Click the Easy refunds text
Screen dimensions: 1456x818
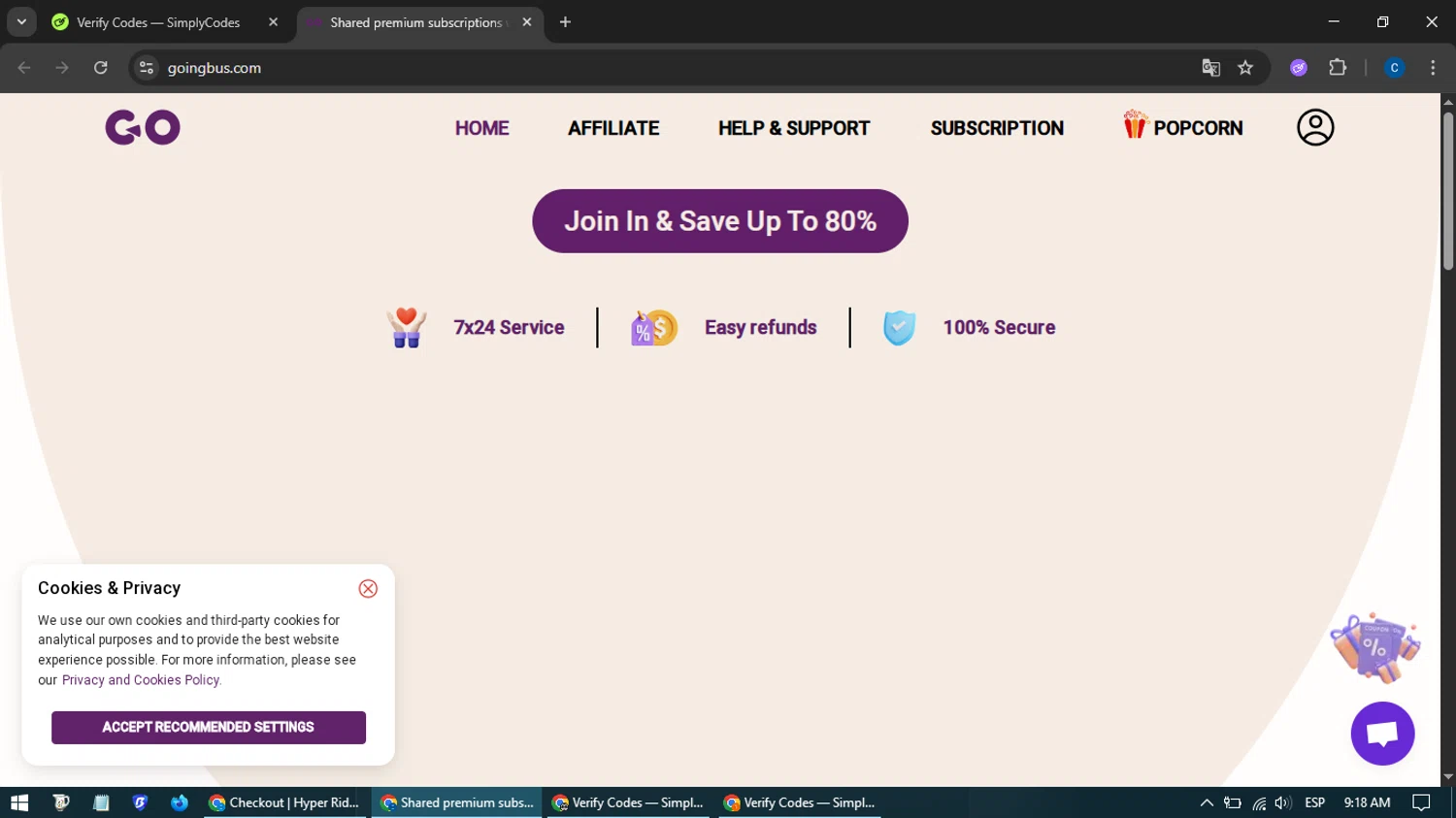[x=761, y=328]
